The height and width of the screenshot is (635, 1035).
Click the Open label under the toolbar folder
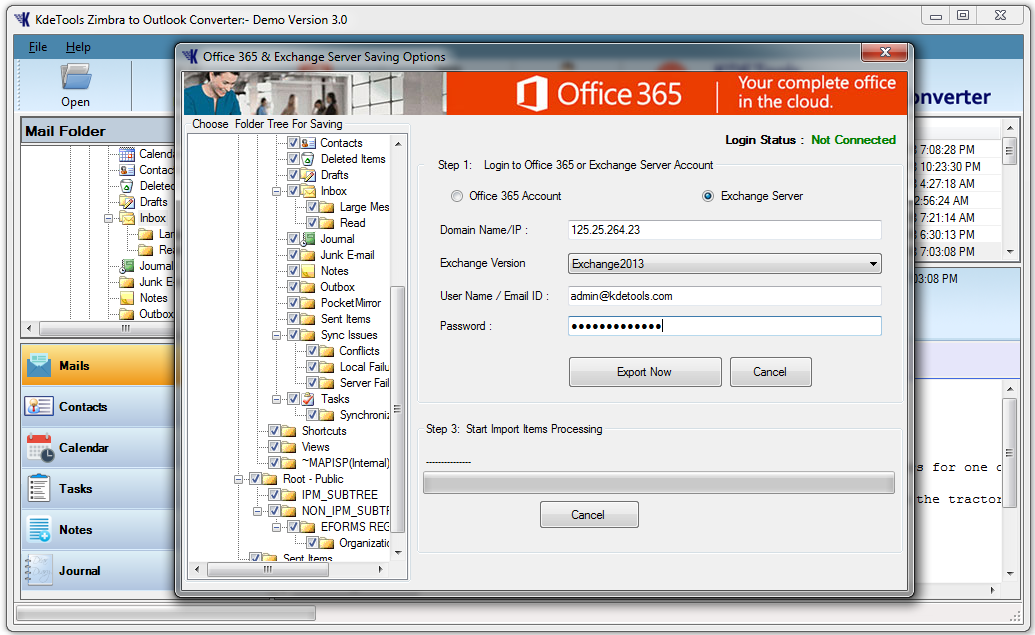click(75, 102)
